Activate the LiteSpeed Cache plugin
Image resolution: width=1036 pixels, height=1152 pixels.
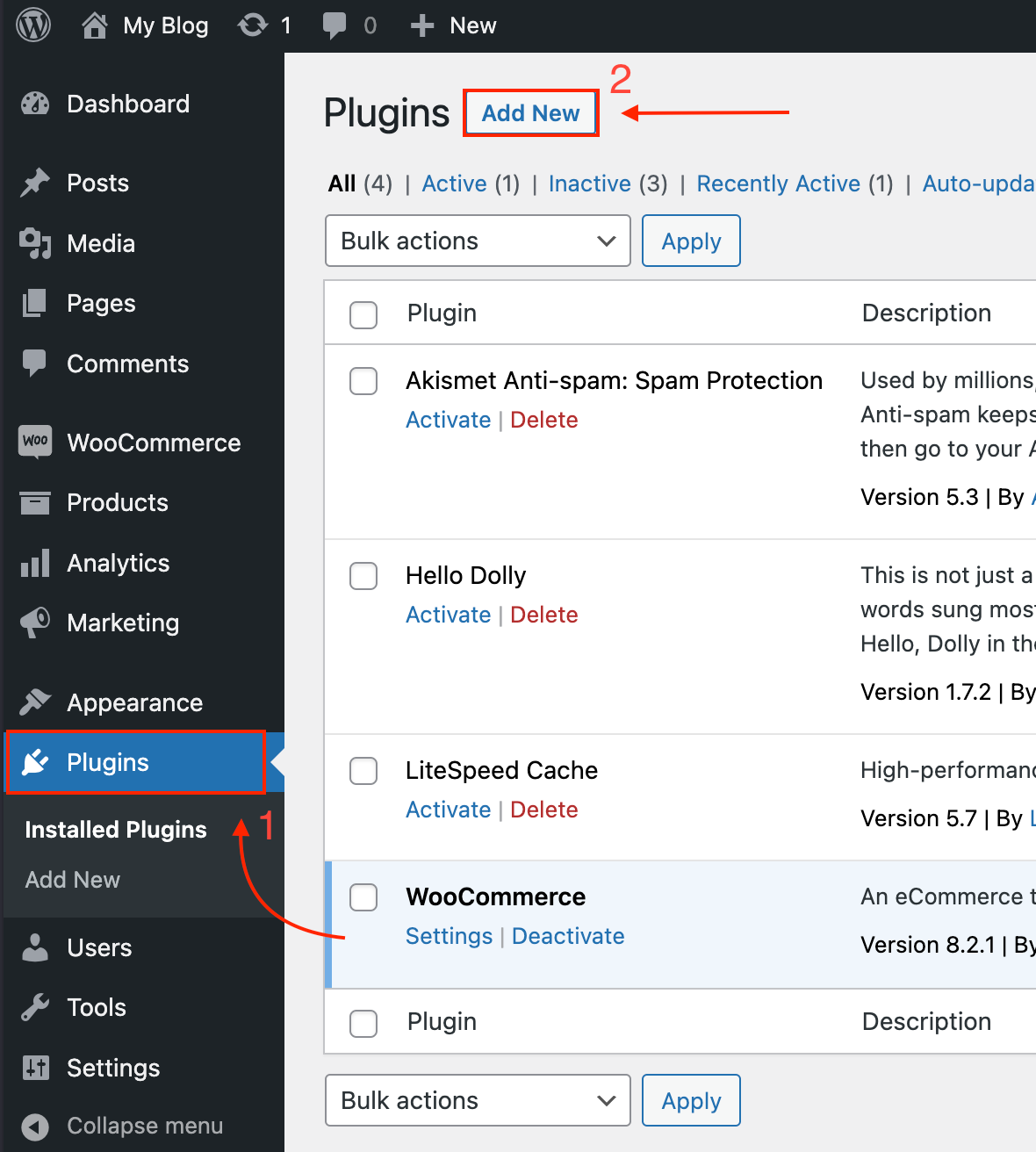tap(448, 810)
